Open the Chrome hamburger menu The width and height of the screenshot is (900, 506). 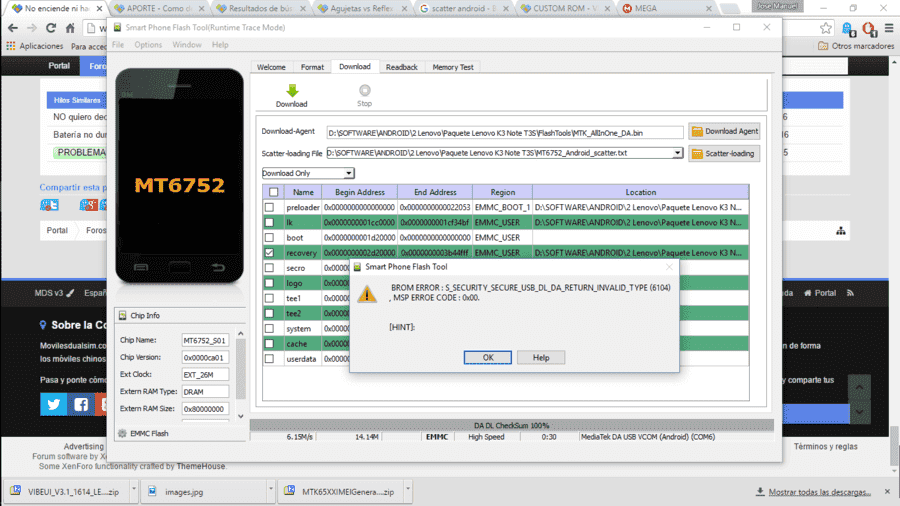pos(889,28)
